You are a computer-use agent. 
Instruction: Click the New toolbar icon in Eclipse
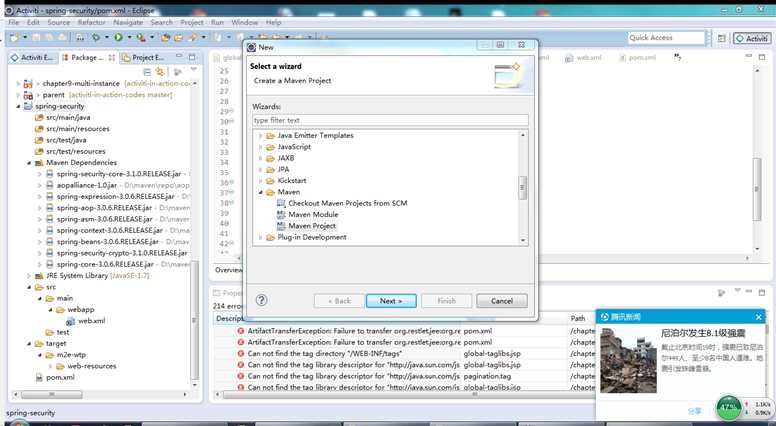point(14,38)
